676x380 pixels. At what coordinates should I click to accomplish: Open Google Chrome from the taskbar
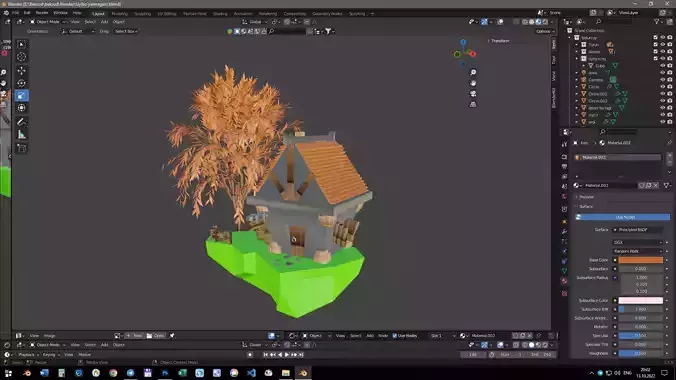(x=113, y=373)
